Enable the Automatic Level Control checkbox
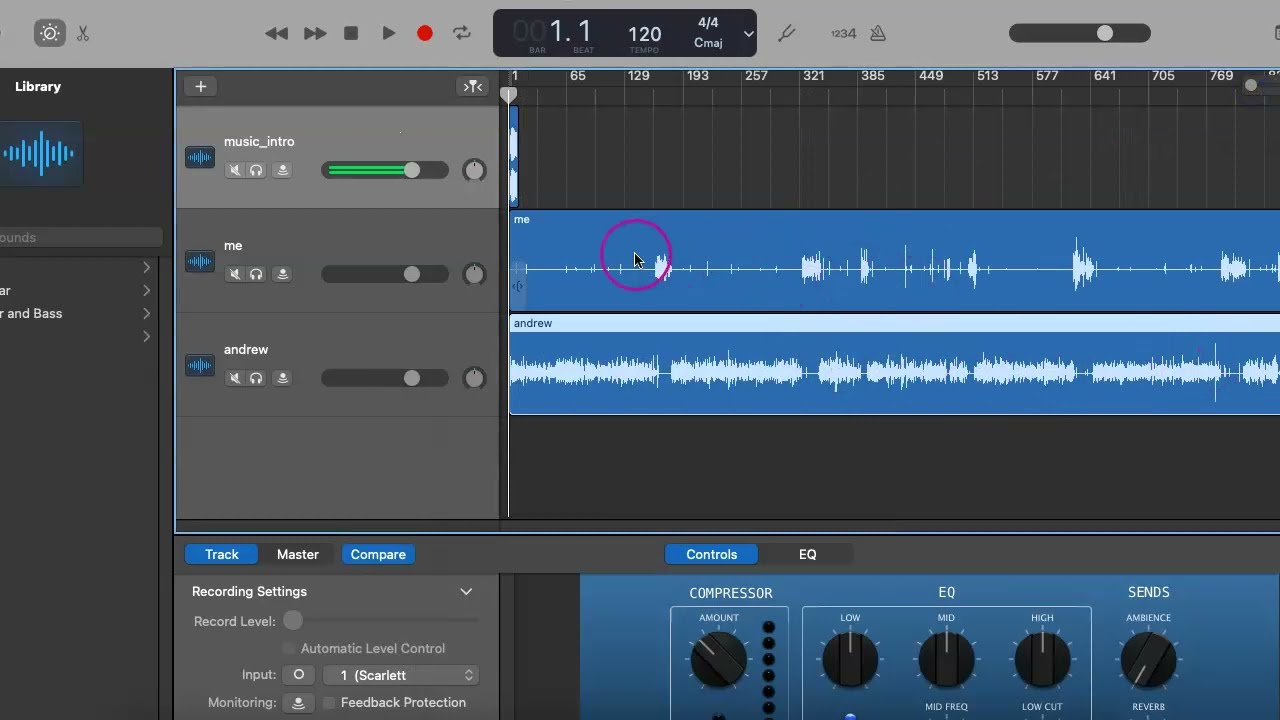 click(x=290, y=648)
